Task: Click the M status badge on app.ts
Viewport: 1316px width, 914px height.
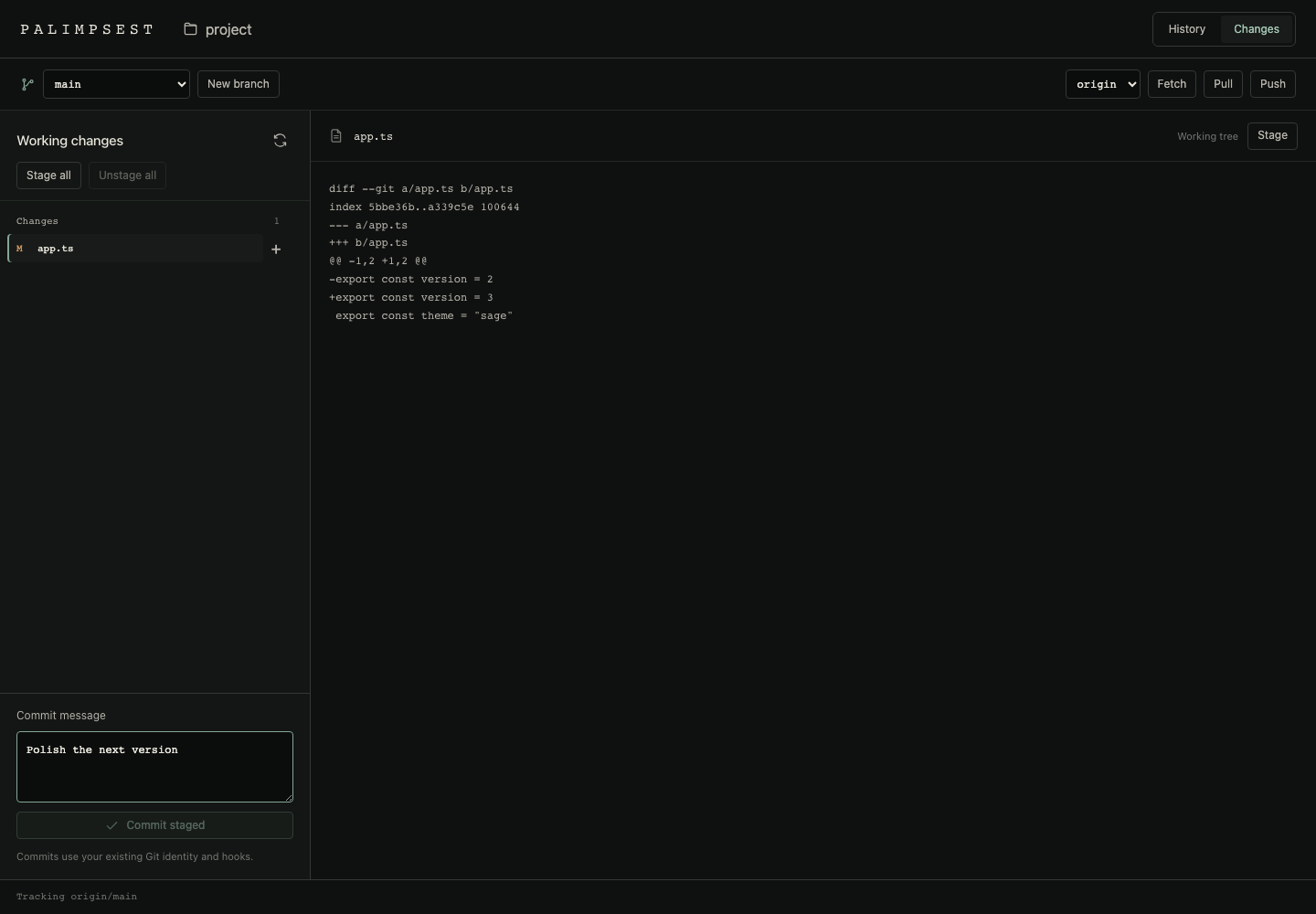Action: coord(19,249)
